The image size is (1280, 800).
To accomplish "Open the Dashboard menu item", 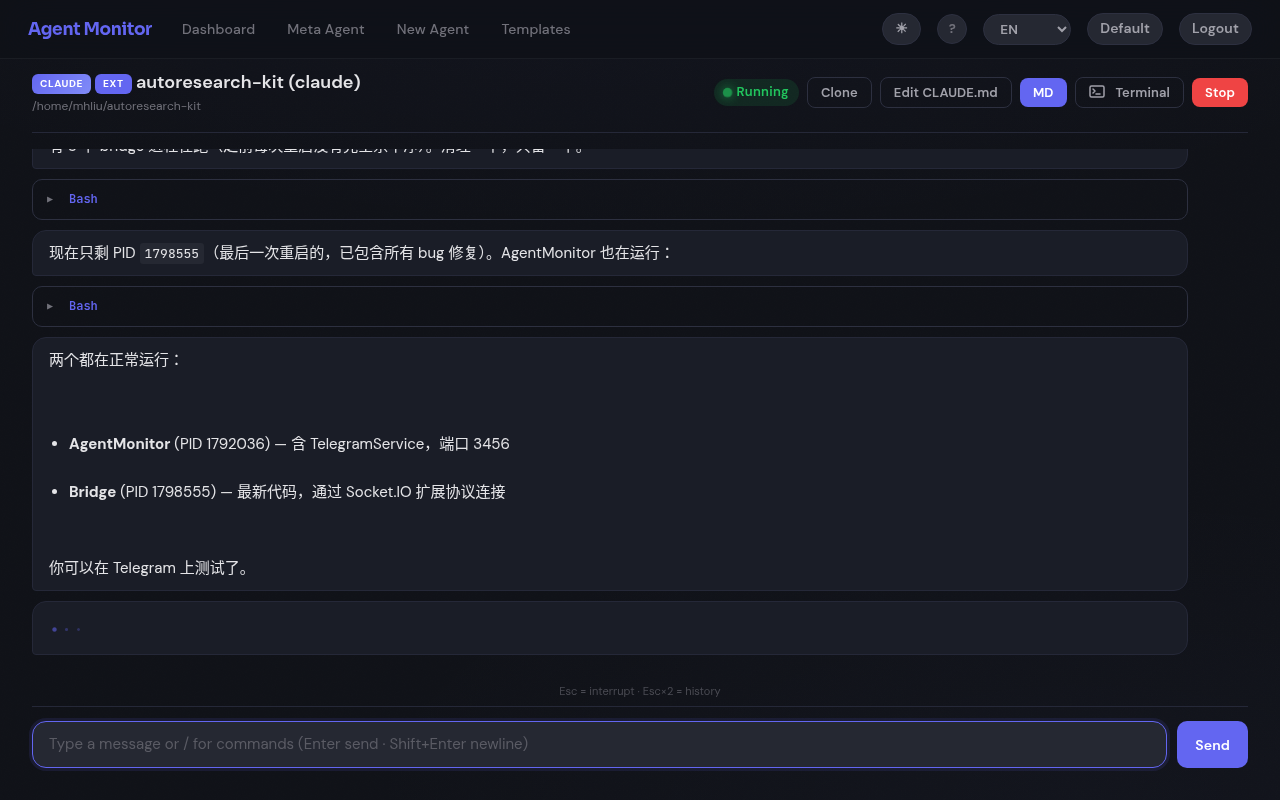I will pos(218,29).
